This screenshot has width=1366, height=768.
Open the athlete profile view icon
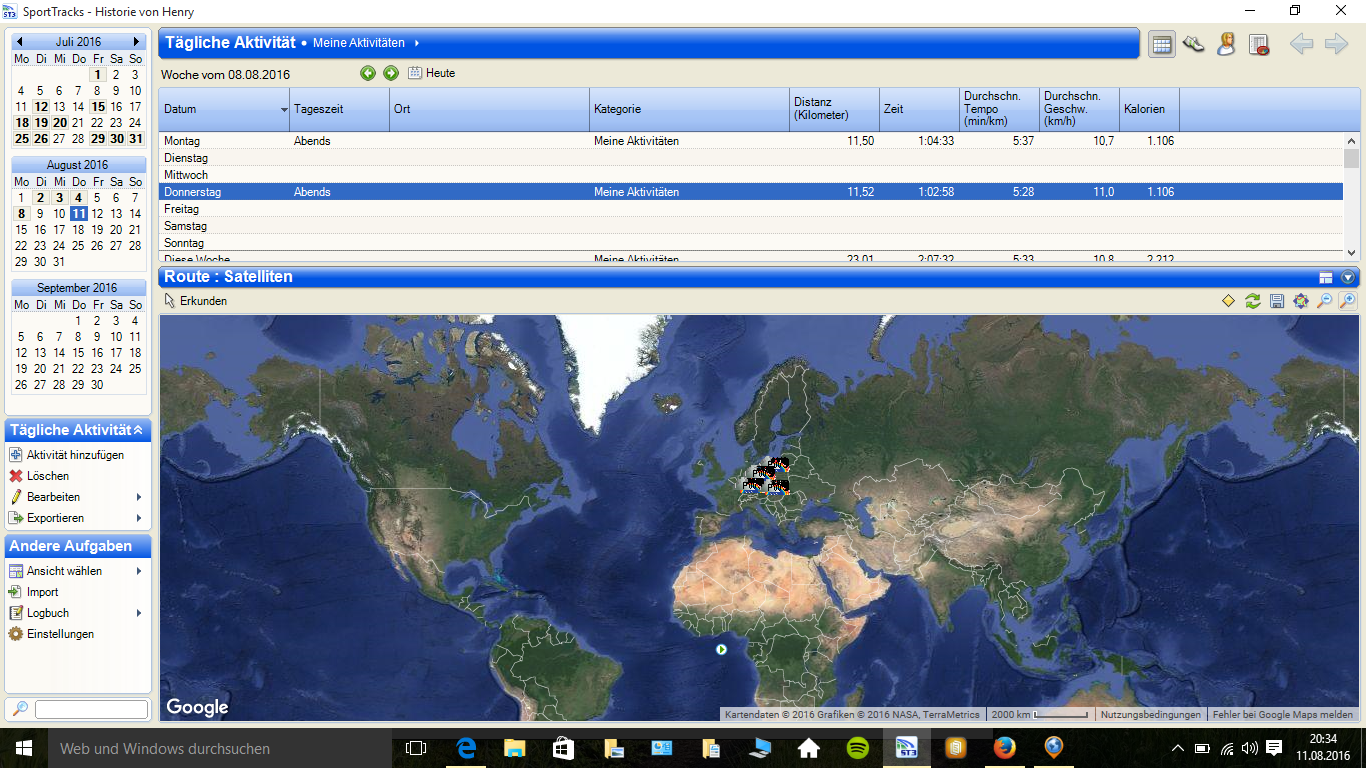[1226, 44]
